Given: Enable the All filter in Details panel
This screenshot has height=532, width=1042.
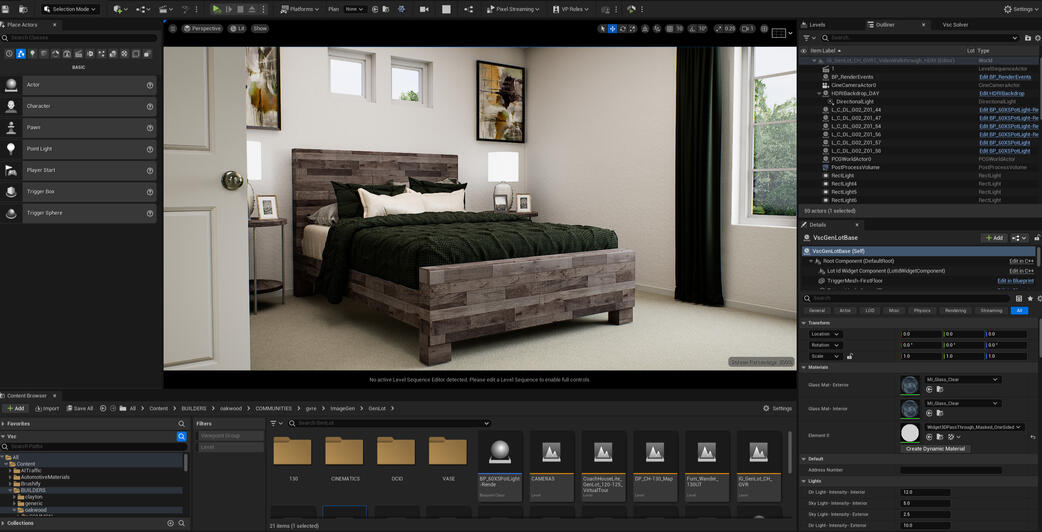Looking at the screenshot, I should tap(1019, 311).
